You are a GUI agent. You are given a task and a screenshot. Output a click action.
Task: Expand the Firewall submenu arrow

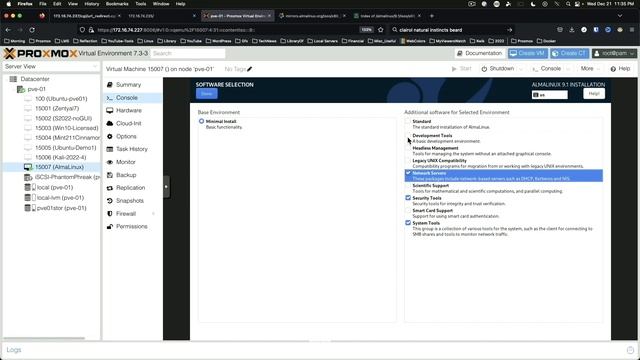pyautogui.click(x=153, y=213)
